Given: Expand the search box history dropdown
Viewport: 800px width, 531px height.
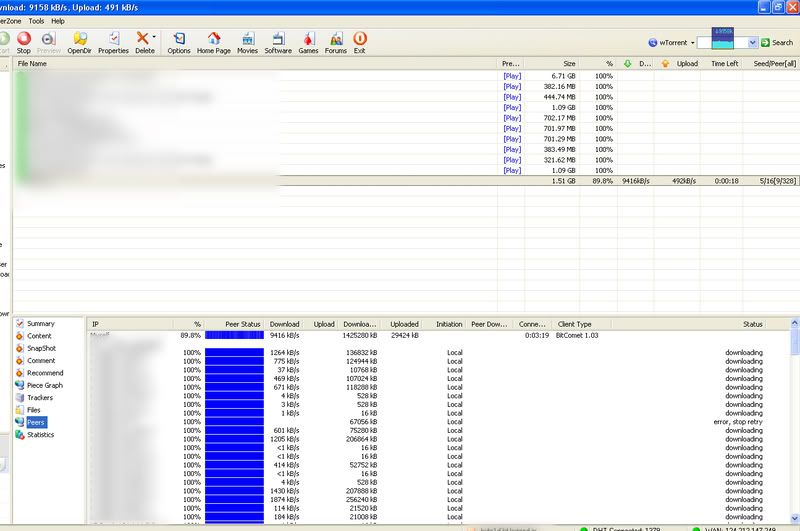Looking at the screenshot, I should pyautogui.click(x=753, y=43).
